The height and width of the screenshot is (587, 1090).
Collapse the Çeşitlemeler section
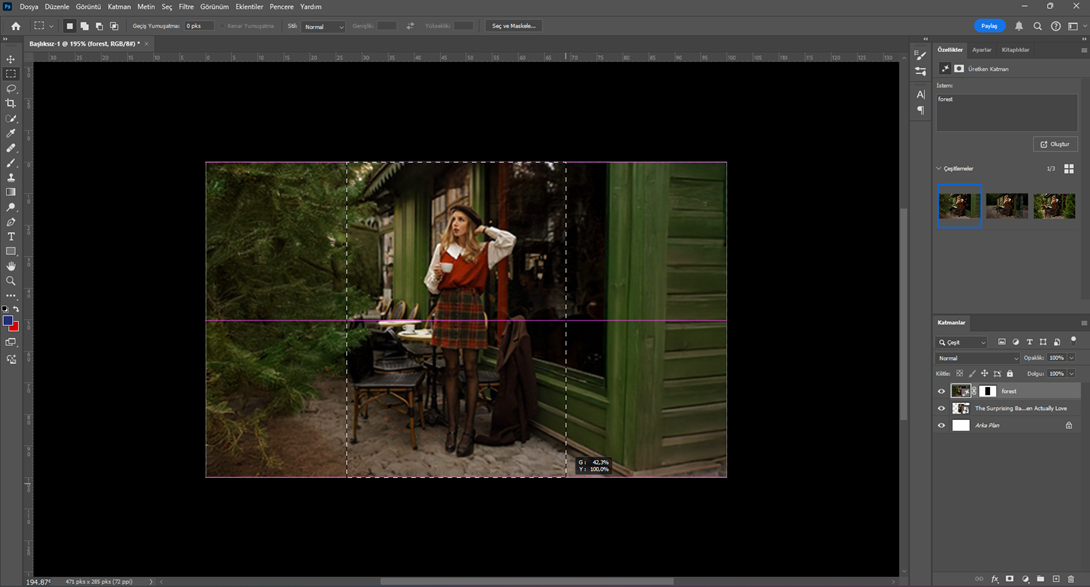[939, 168]
